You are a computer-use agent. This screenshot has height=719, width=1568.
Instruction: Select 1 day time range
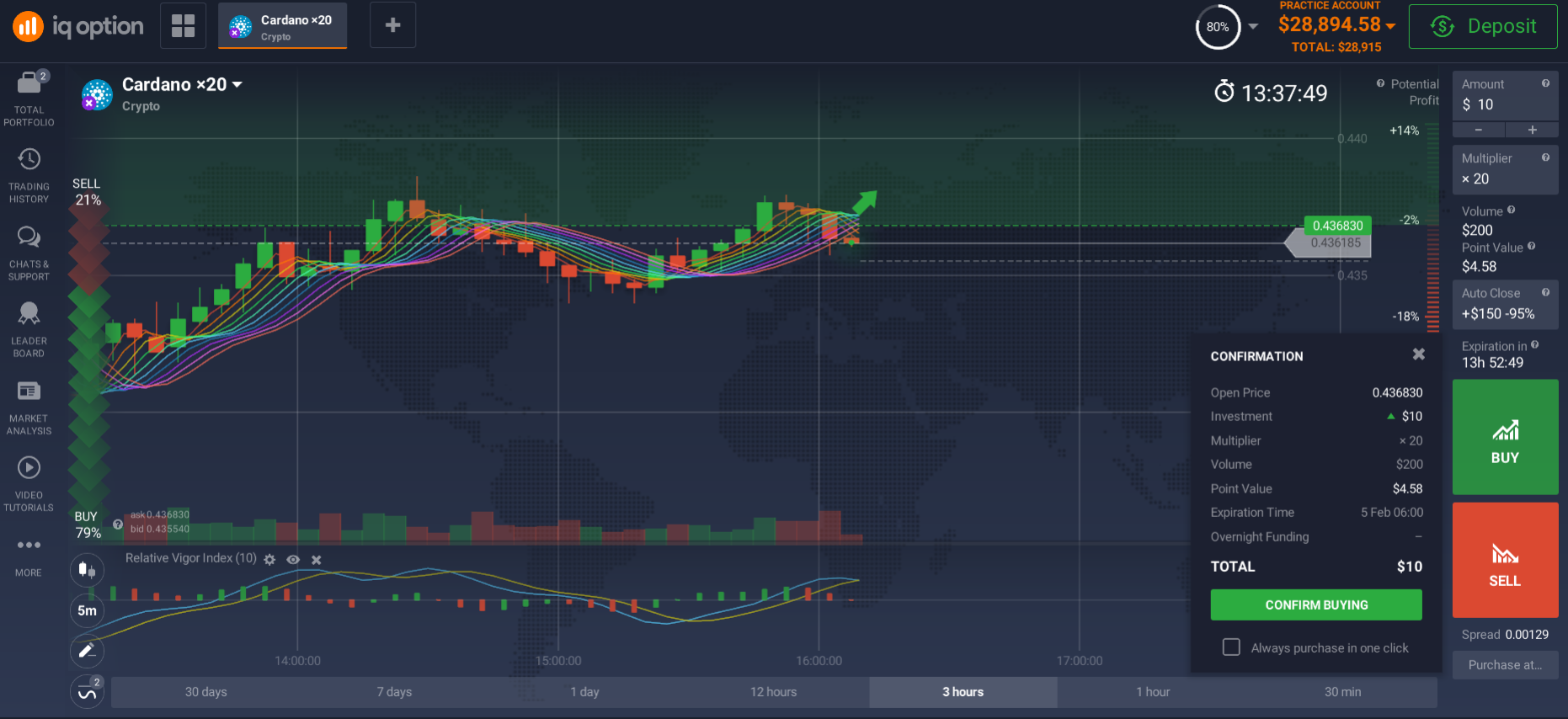[x=584, y=692]
